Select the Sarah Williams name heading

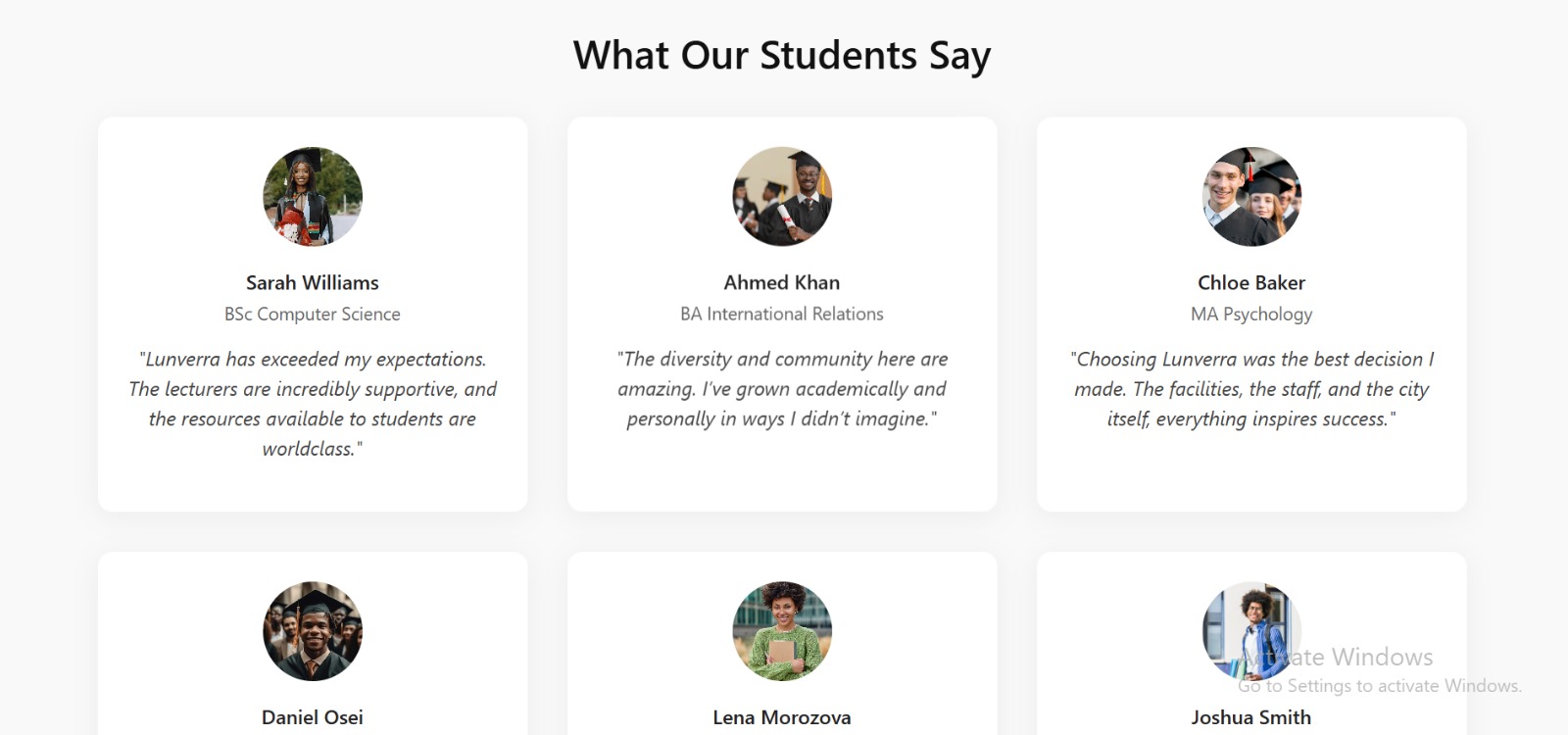tap(313, 282)
